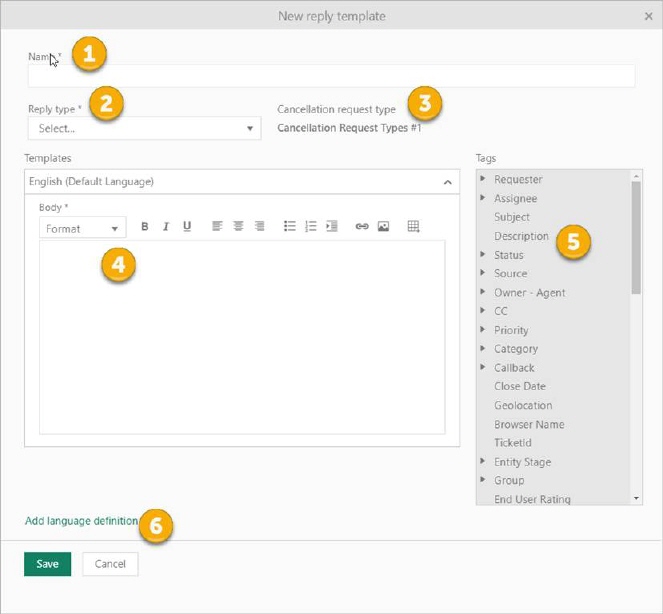Image resolution: width=663 pixels, height=614 pixels.
Task: Toggle bold formatting in body editor
Action: point(145,227)
